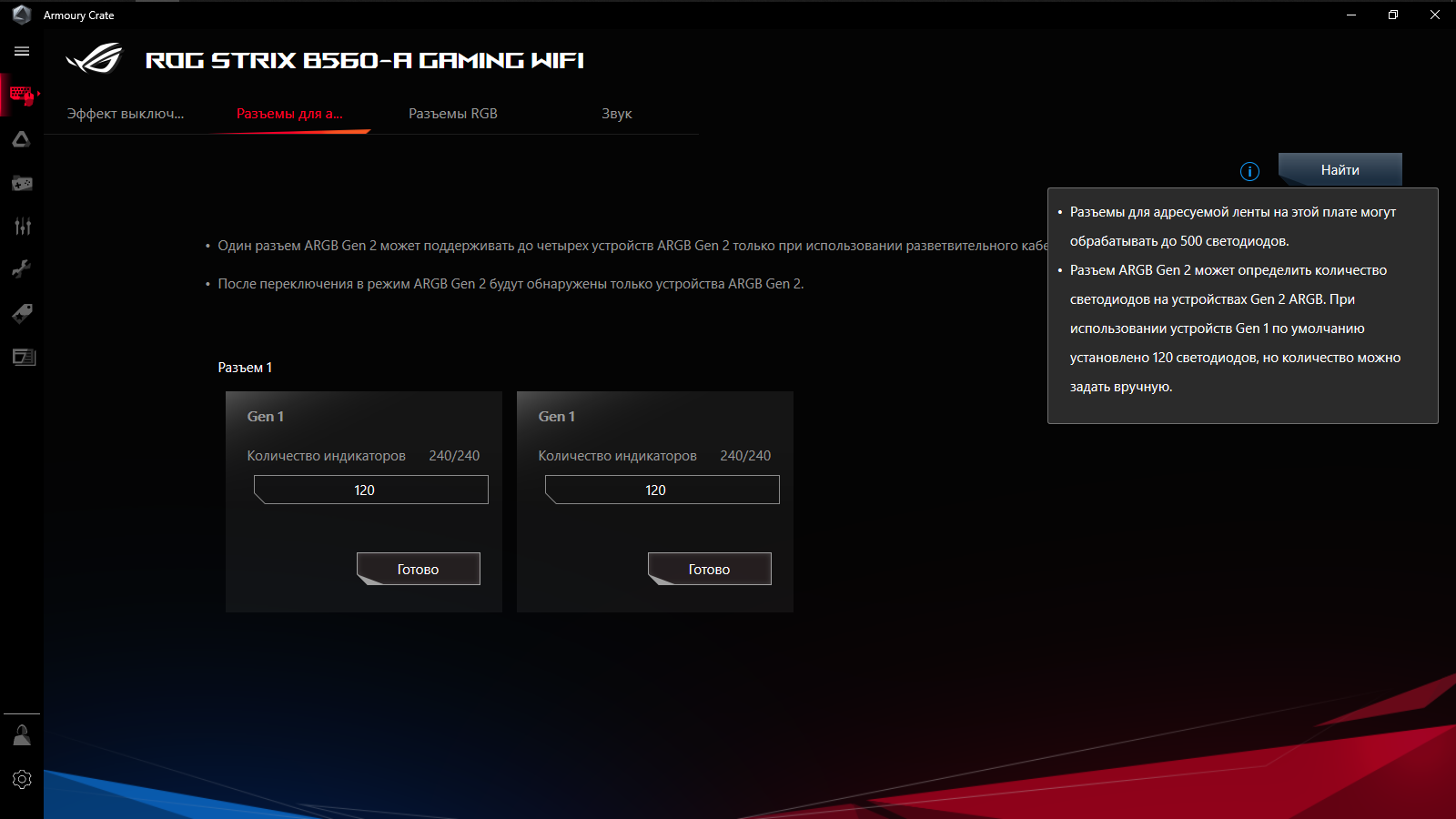
Task: Restore down the Armoury Crate window
Action: click(x=1393, y=15)
